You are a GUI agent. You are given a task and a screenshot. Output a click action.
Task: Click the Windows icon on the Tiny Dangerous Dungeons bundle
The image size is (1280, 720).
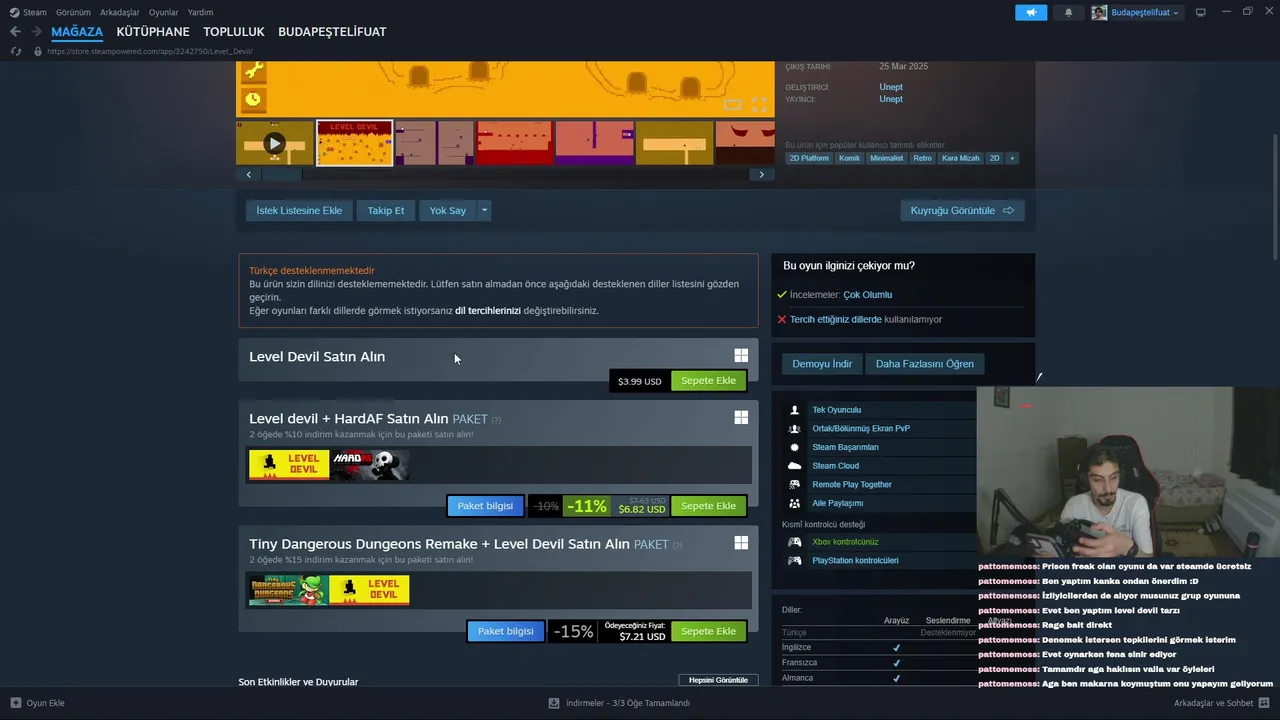741,542
